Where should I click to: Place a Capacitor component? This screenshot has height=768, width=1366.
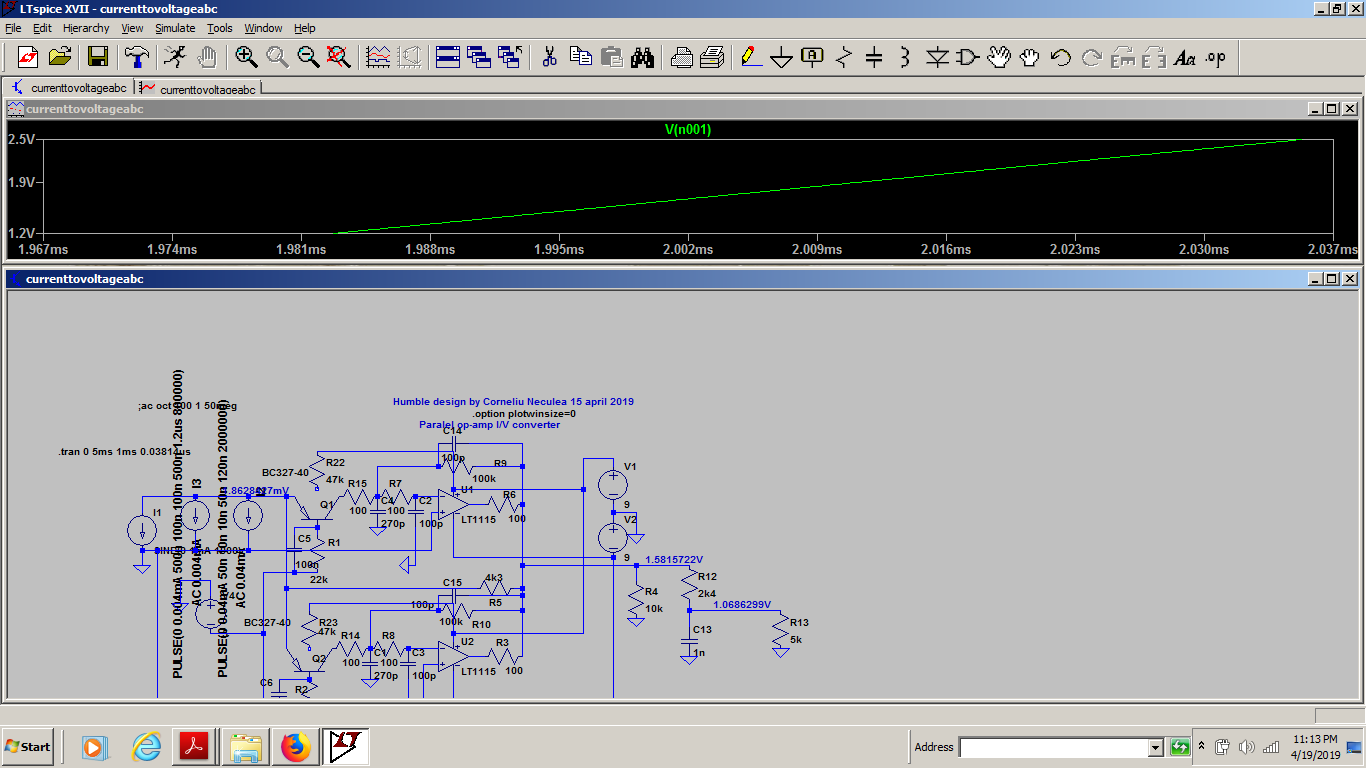pos(874,57)
